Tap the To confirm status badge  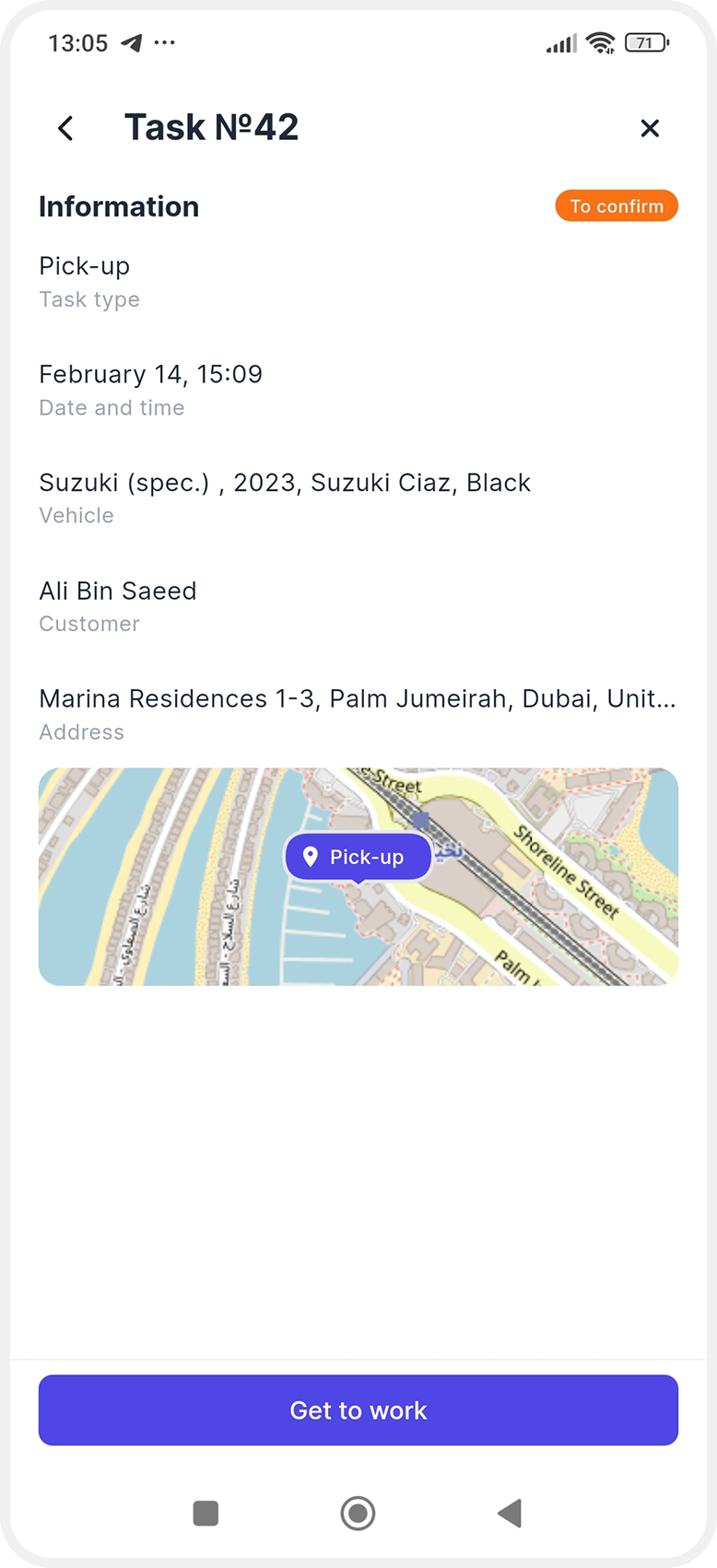(x=617, y=206)
